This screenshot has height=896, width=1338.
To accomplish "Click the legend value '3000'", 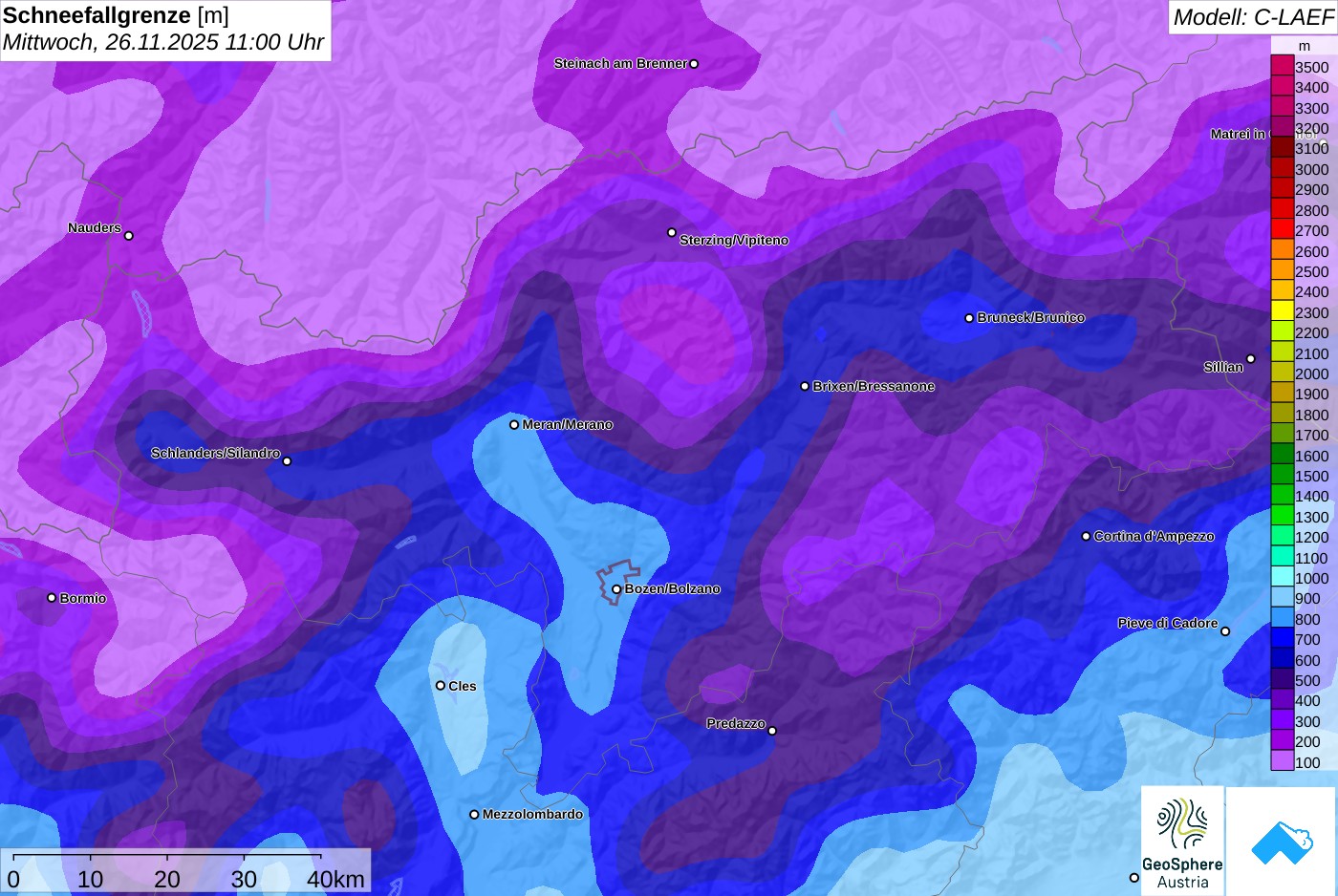I will [1312, 170].
